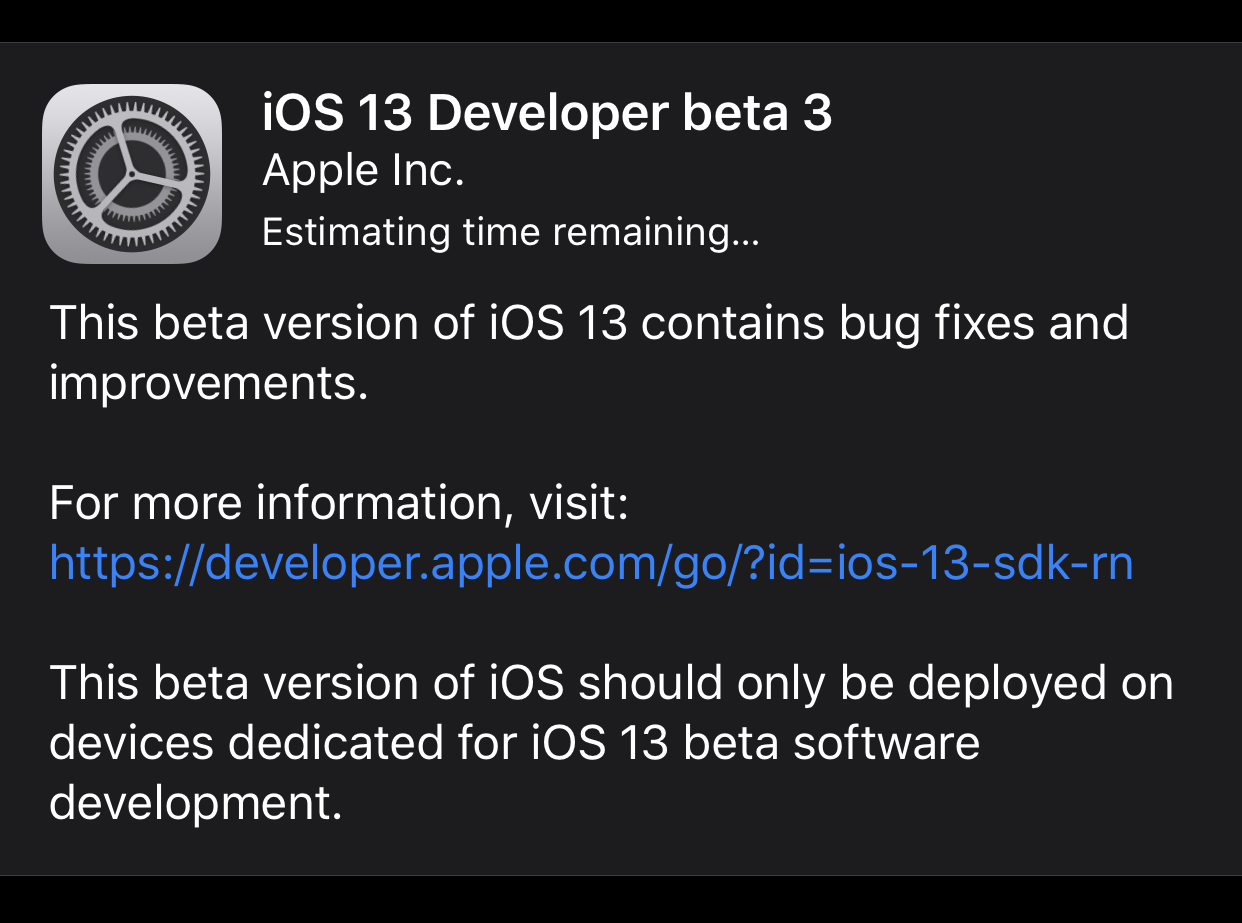Viewport: 1242px width, 923px height.
Task: Tap the word 'development.' at the bottom
Action: (x=195, y=803)
